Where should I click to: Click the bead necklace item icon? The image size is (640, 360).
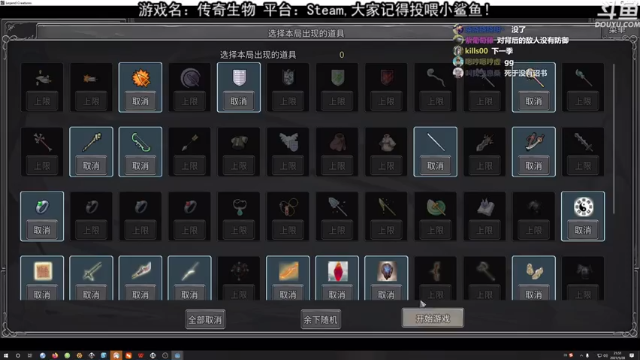[x=288, y=207]
